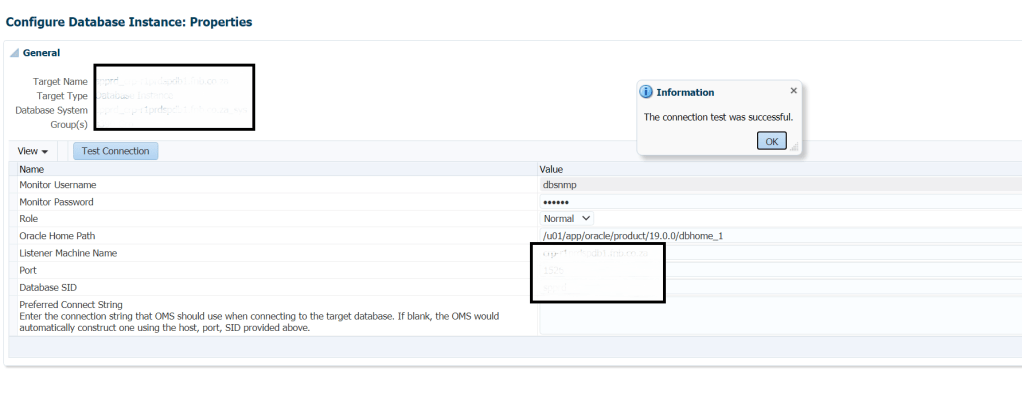The width and height of the screenshot is (1022, 413).
Task: Collapse the General section triangle
Action: (14, 53)
